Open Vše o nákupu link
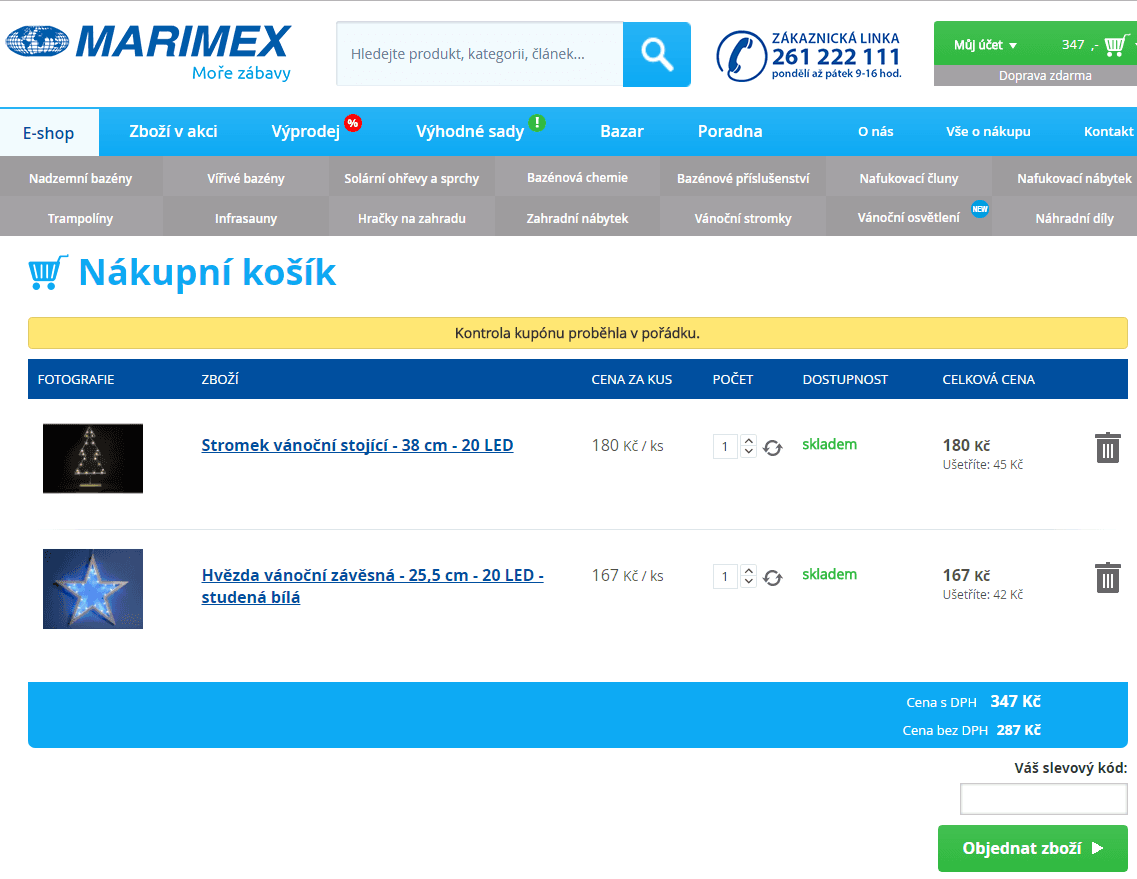Screen dimensions: 1137x879 pyautogui.click(x=988, y=131)
